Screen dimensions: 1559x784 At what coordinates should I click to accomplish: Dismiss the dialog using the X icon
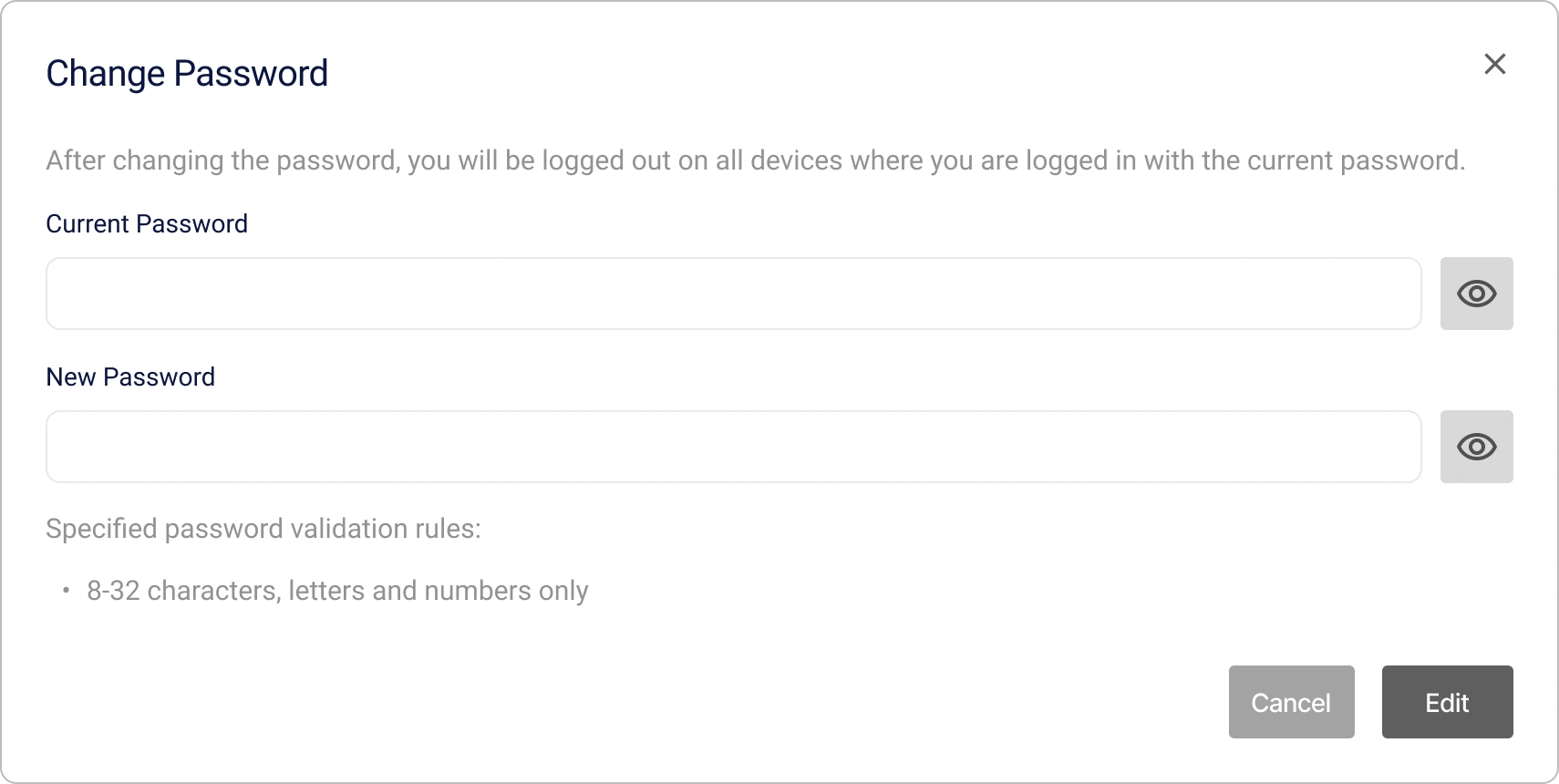pos(1494,64)
